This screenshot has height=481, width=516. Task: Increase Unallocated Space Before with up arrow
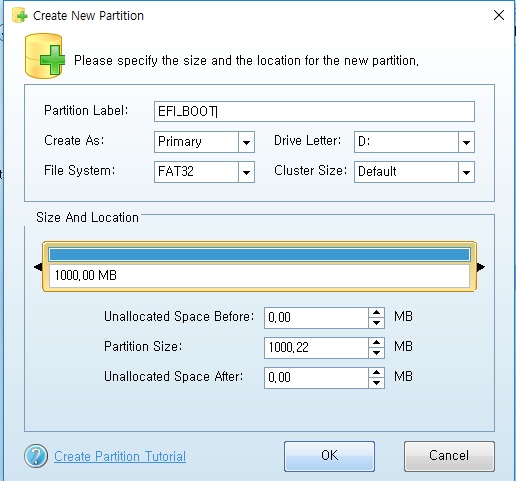[x=377, y=313]
